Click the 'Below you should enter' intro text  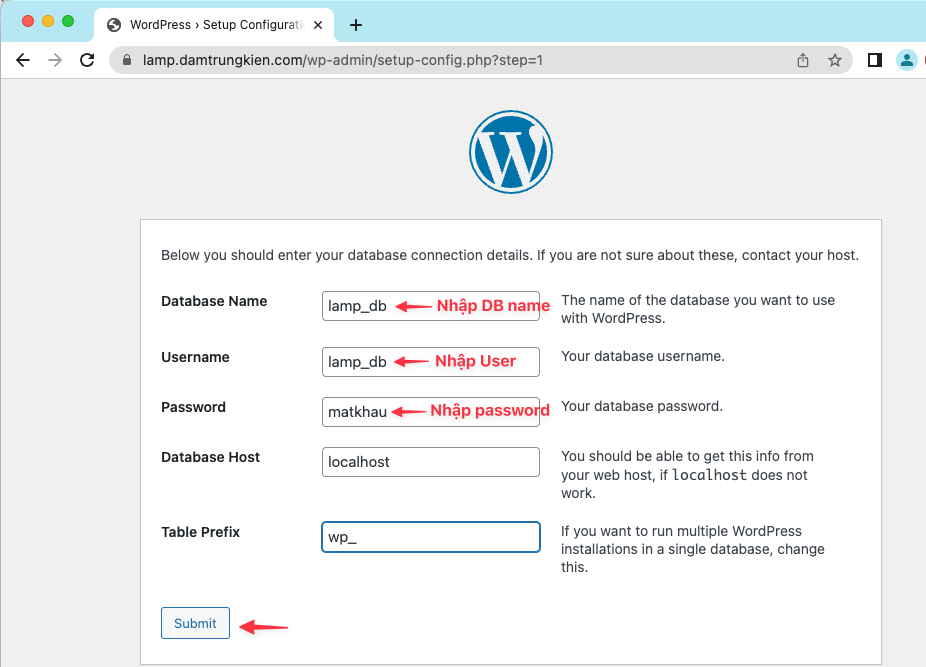(510, 255)
